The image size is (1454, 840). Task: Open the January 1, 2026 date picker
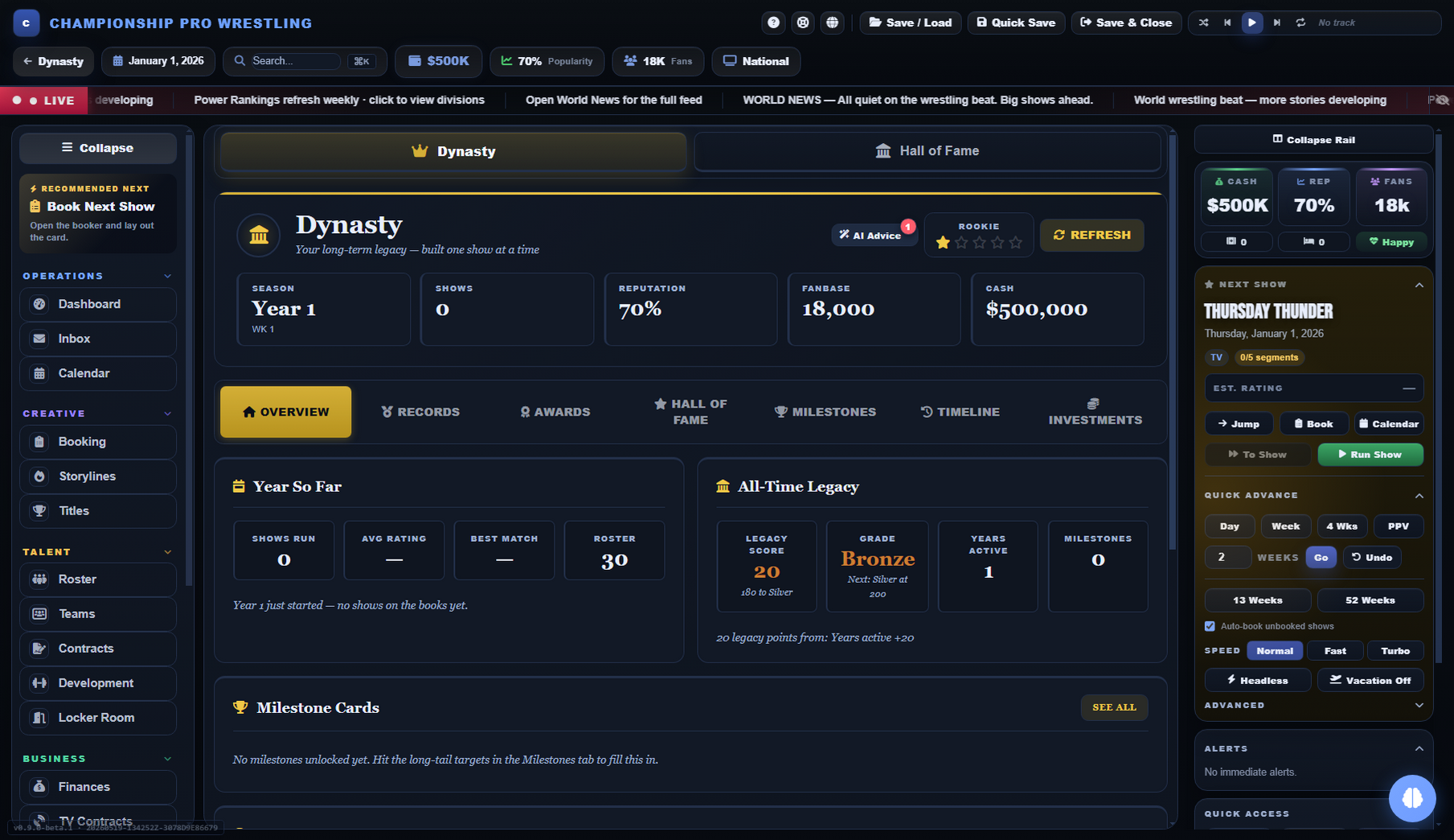[158, 61]
